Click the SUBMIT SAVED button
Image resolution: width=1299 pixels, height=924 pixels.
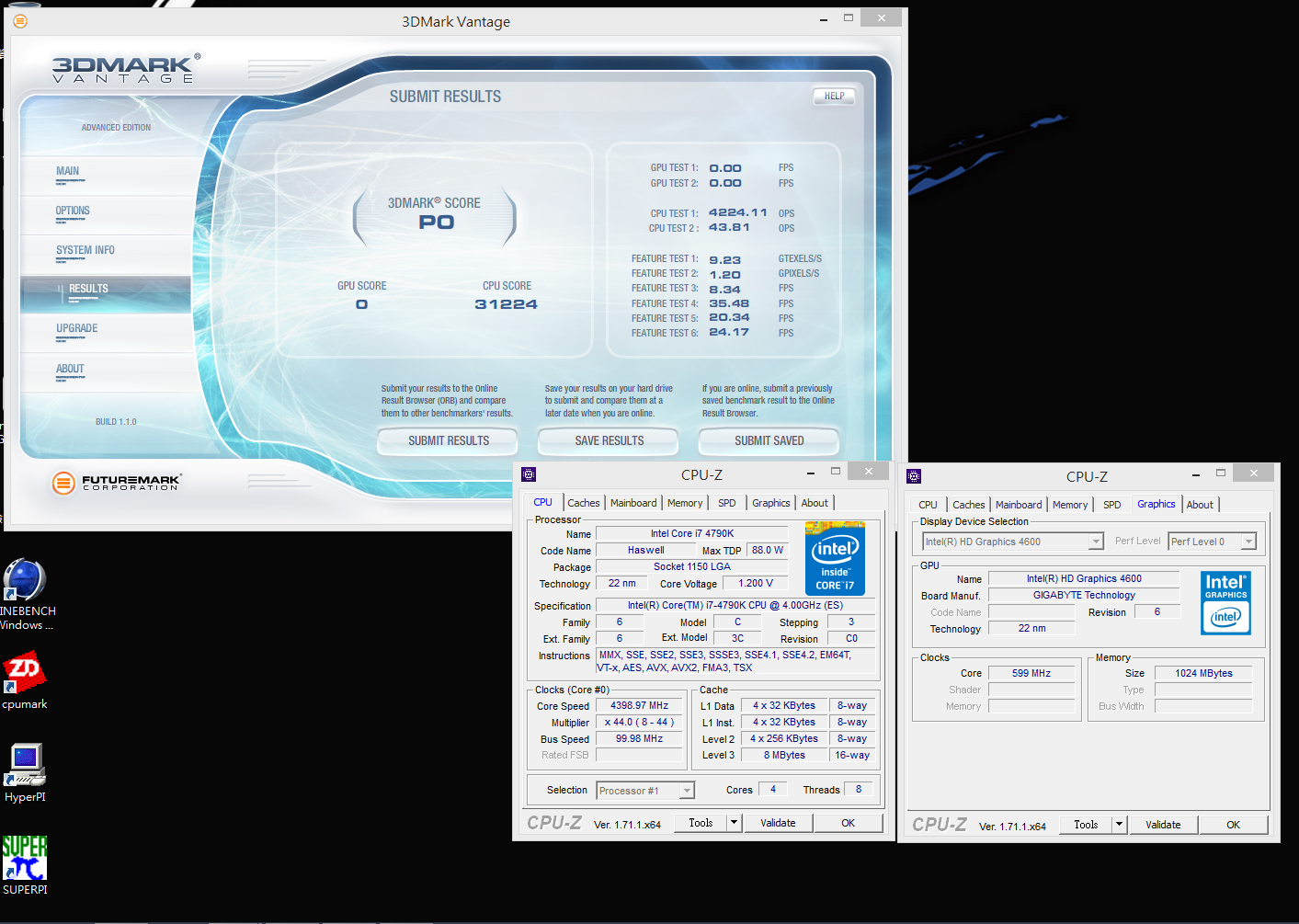(x=769, y=441)
